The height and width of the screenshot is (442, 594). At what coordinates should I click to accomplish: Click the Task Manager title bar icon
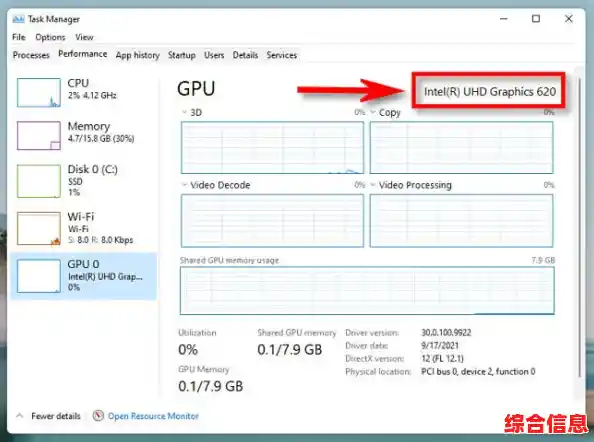[x=18, y=19]
